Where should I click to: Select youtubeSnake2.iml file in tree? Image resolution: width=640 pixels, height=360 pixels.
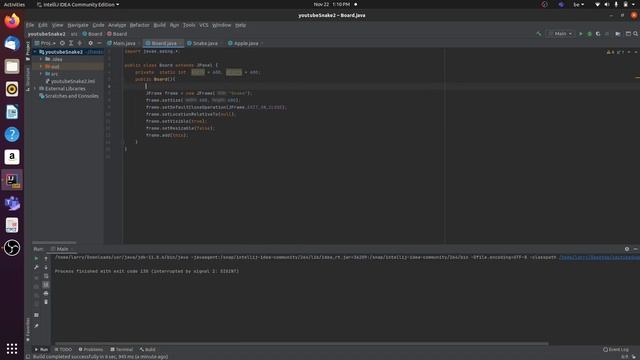click(70, 81)
